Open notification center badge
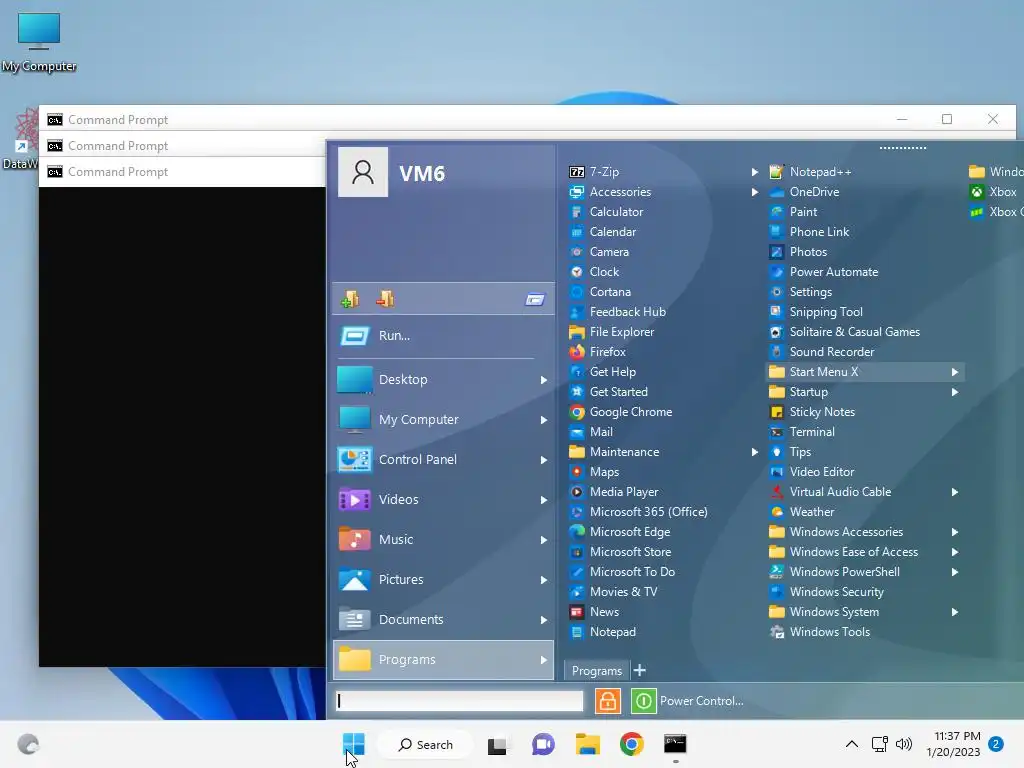Image resolution: width=1024 pixels, height=768 pixels. (x=996, y=744)
